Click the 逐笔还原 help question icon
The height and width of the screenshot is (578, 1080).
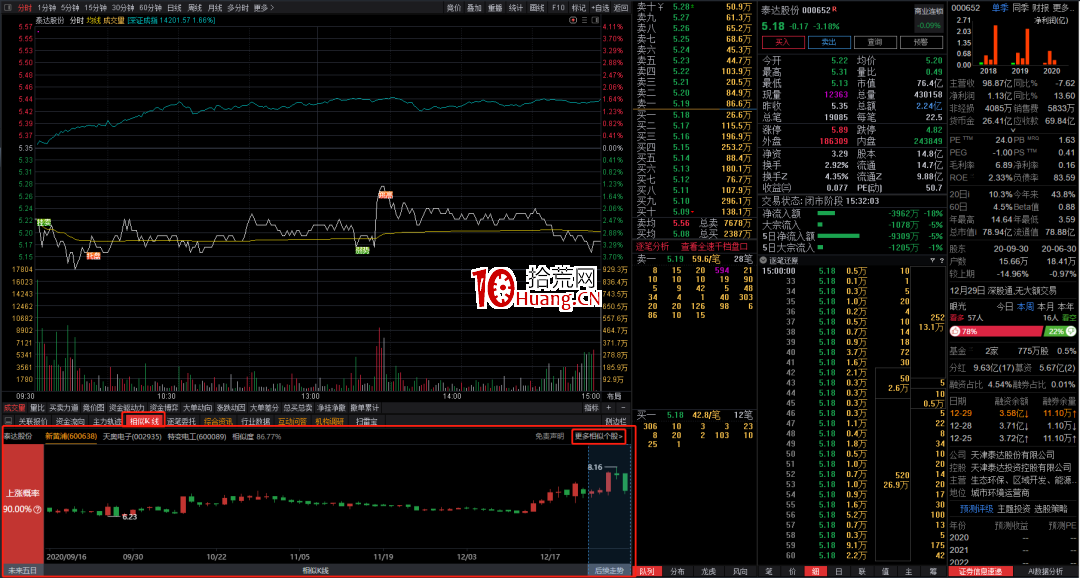940,260
